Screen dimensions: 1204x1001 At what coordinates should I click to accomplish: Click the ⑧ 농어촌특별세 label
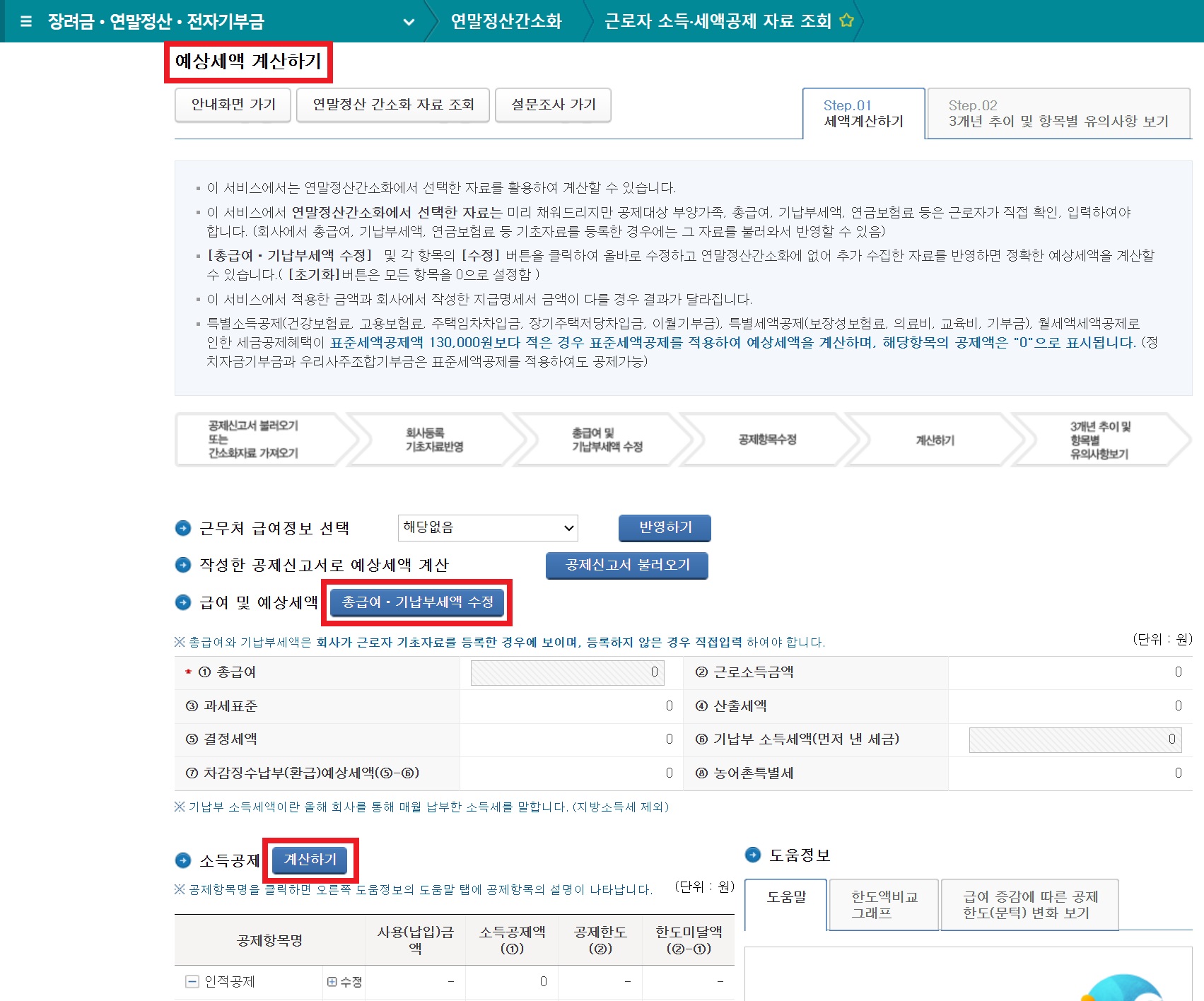(x=744, y=773)
